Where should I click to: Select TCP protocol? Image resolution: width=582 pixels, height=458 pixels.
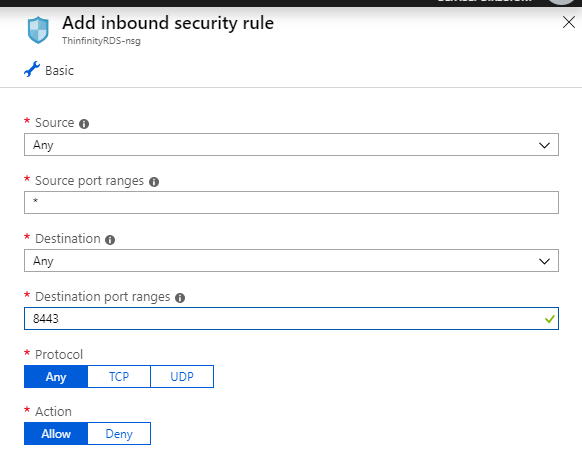click(119, 377)
